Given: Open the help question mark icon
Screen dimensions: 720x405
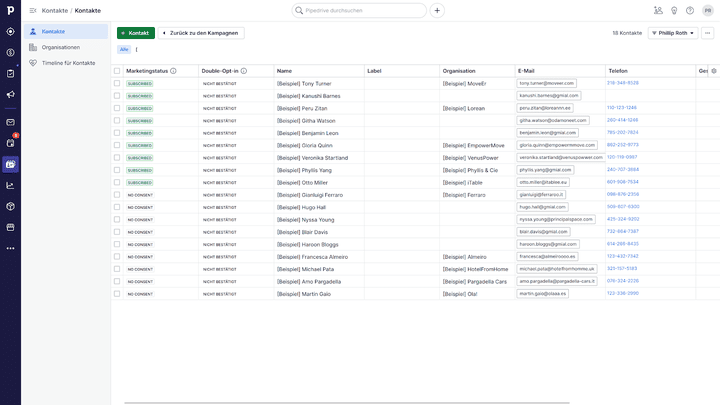Looking at the screenshot, I should point(690,11).
